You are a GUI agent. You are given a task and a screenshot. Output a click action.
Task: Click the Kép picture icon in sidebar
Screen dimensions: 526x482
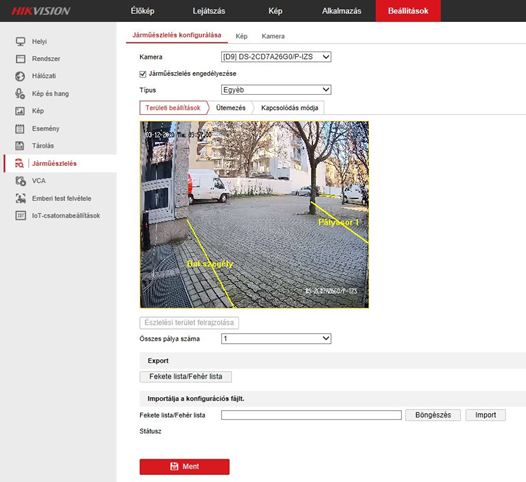[20, 111]
